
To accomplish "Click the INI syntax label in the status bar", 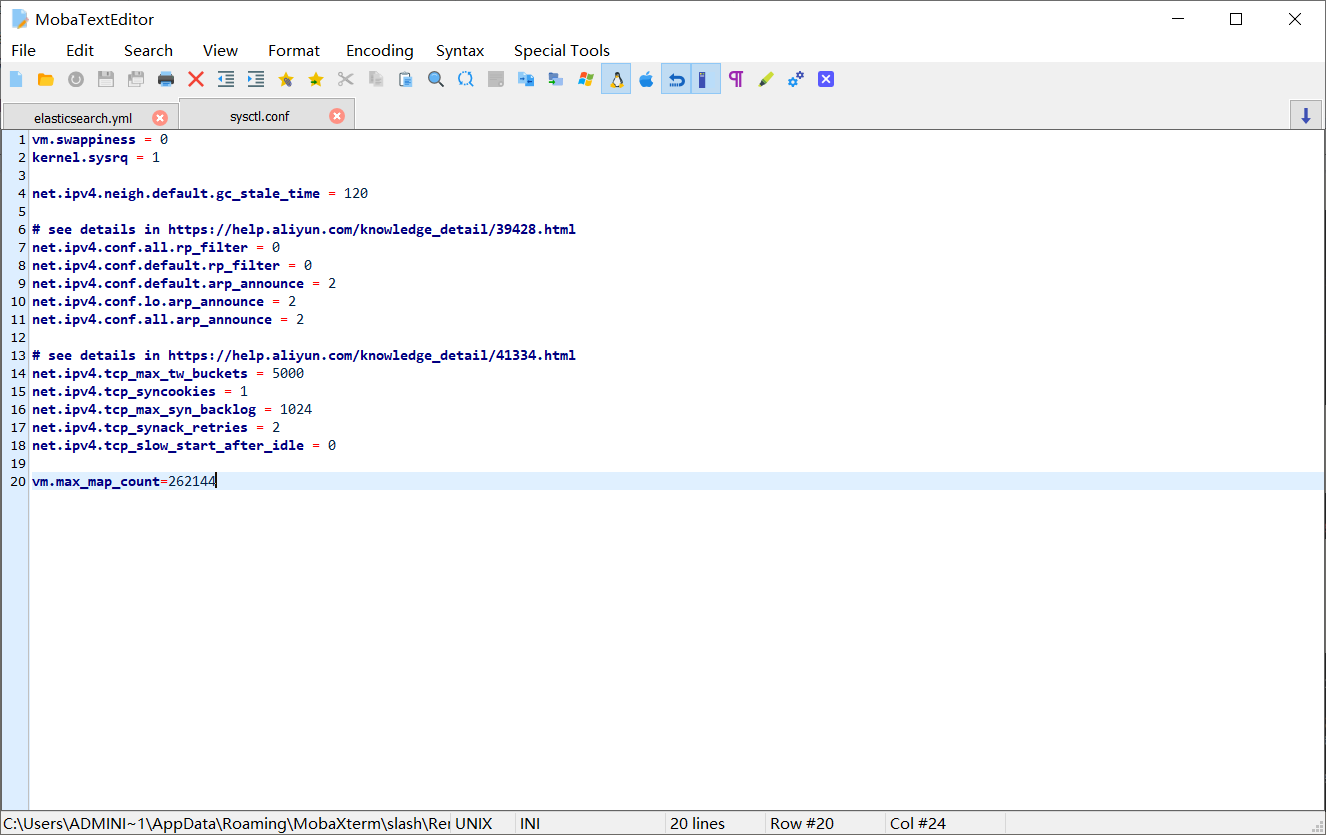I will pyautogui.click(x=530, y=824).
